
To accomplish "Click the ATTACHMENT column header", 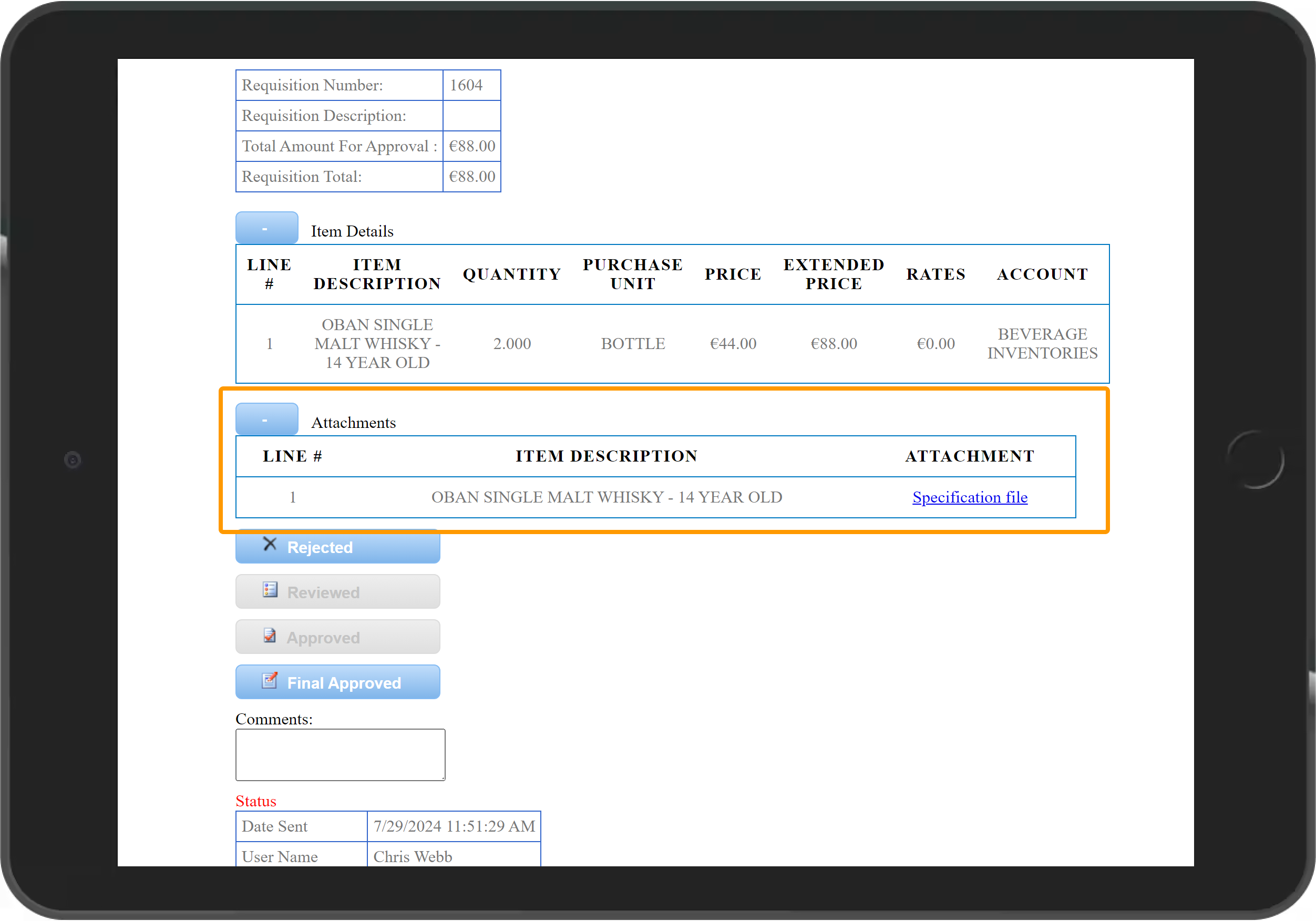I will point(970,456).
